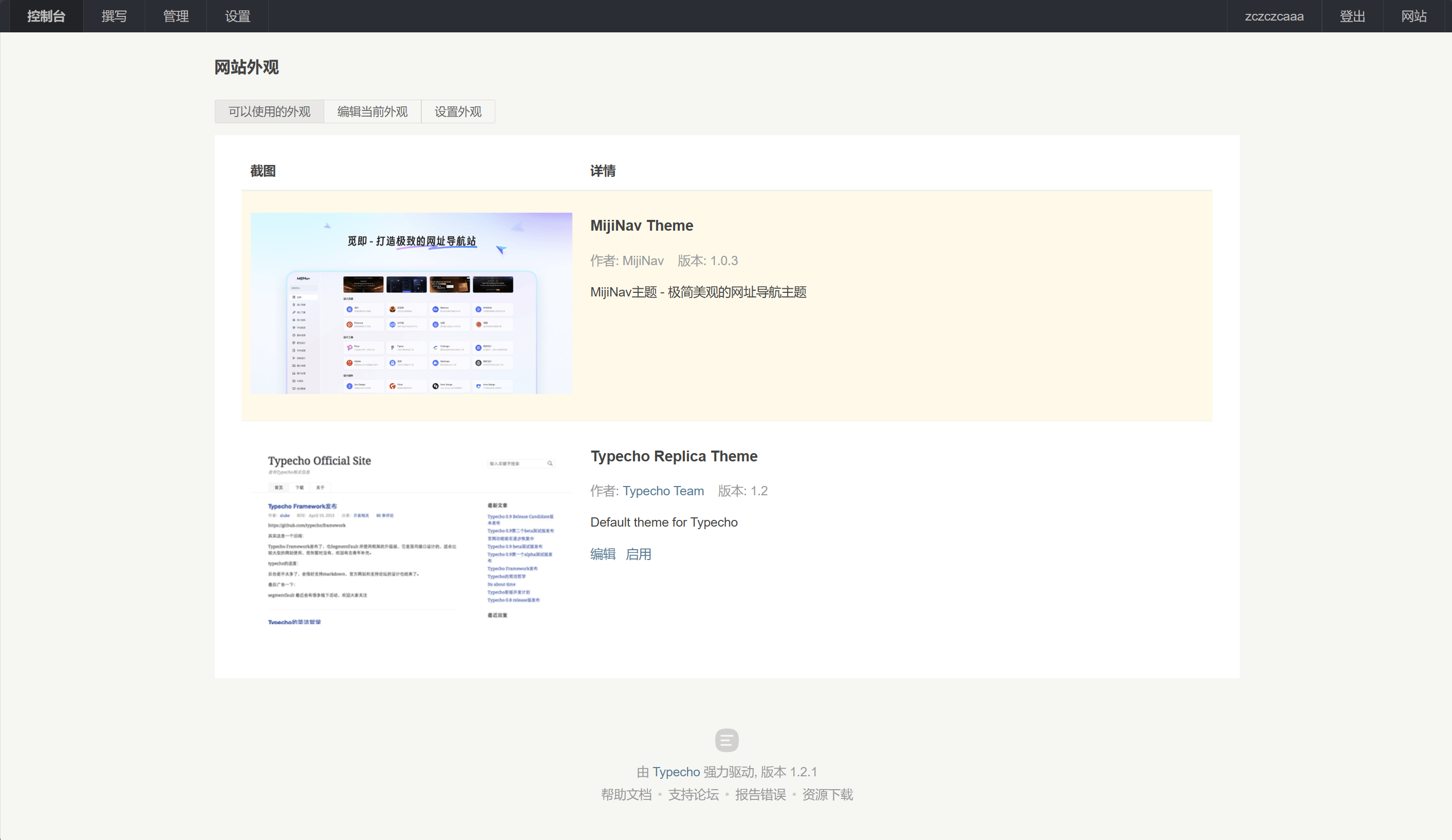
Task: Log out via the 登出 button
Action: point(1351,16)
